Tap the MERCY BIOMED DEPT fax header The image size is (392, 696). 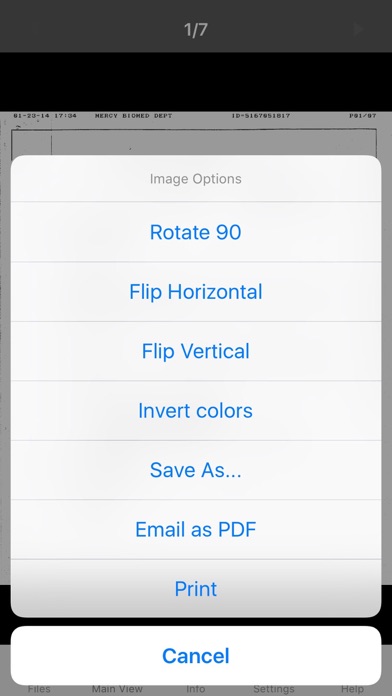[x=133, y=116]
